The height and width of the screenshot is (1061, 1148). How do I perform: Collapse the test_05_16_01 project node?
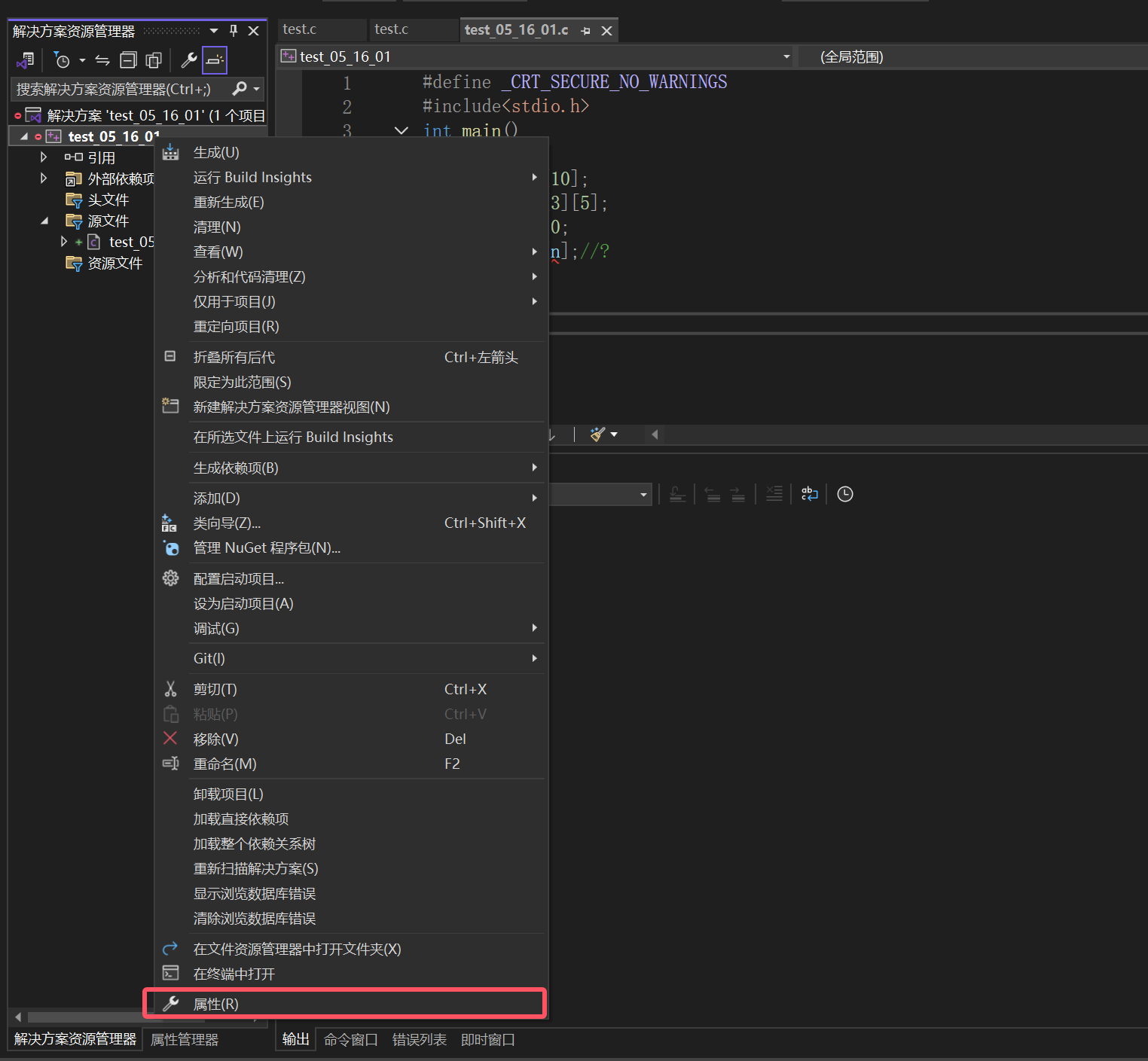[24, 136]
